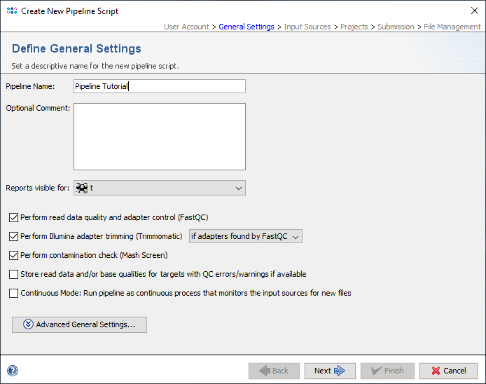Disable Illumina adapter trimming (Trimmomatic) checkbox
This screenshot has height=384, width=486.
(13, 236)
